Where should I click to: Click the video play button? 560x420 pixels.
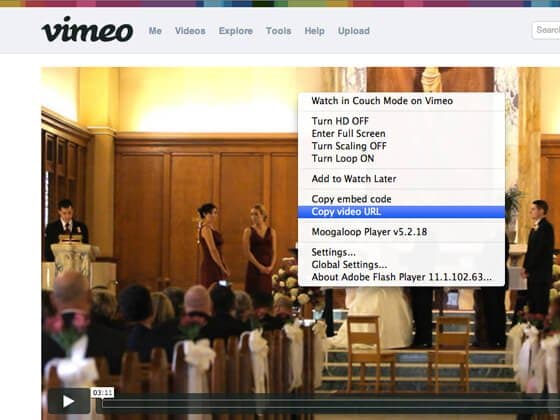[x=69, y=401]
